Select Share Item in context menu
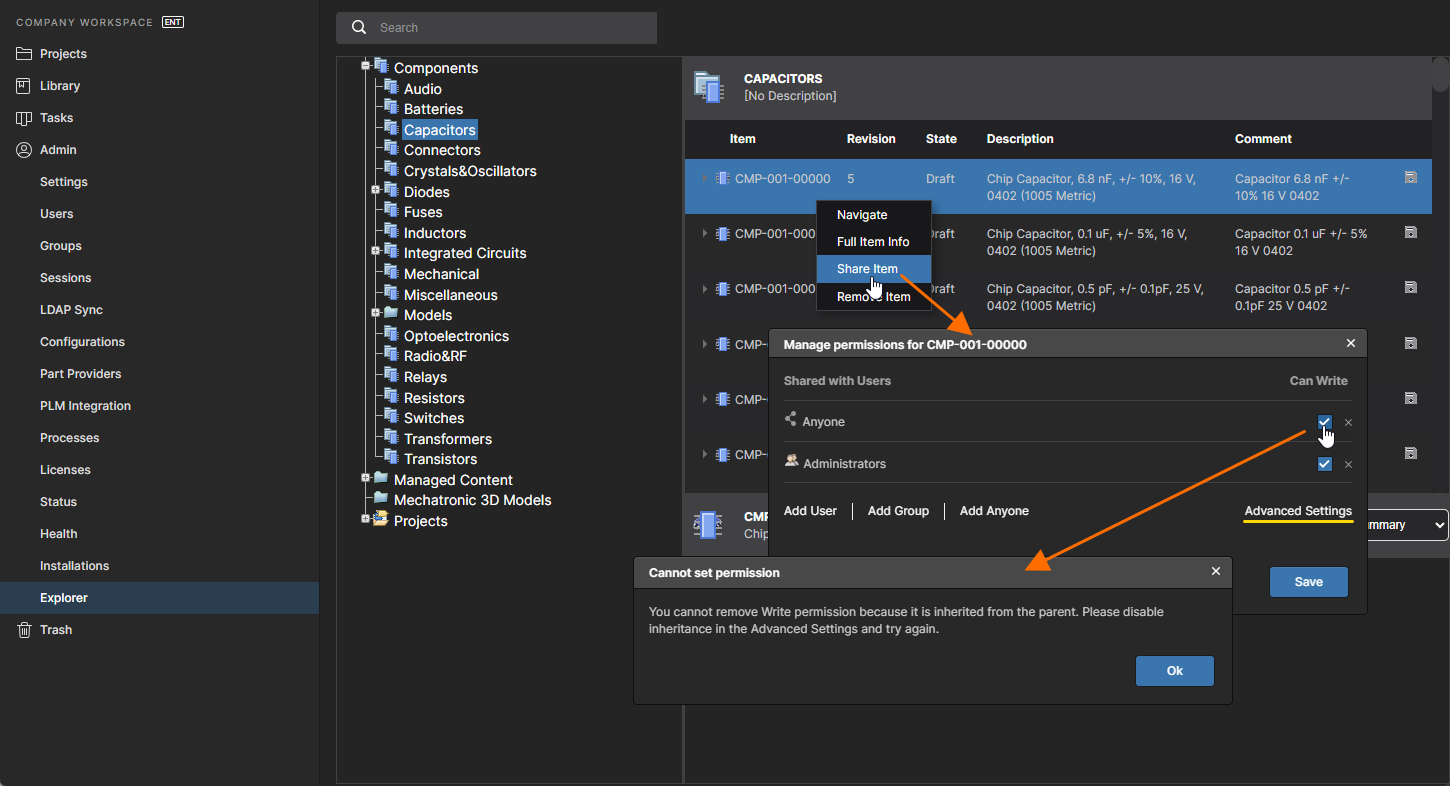The width and height of the screenshot is (1450, 786). point(867,269)
